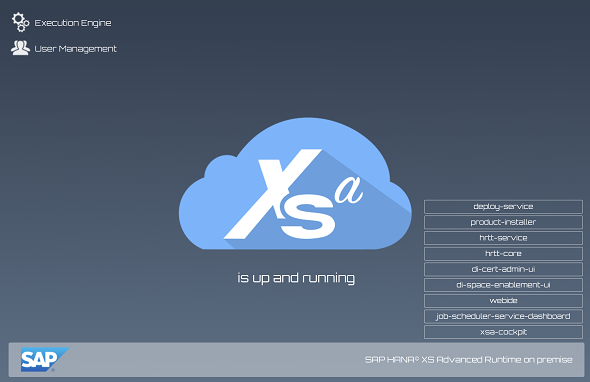
Task: Open the Execution Engine link
Action: [73, 23]
